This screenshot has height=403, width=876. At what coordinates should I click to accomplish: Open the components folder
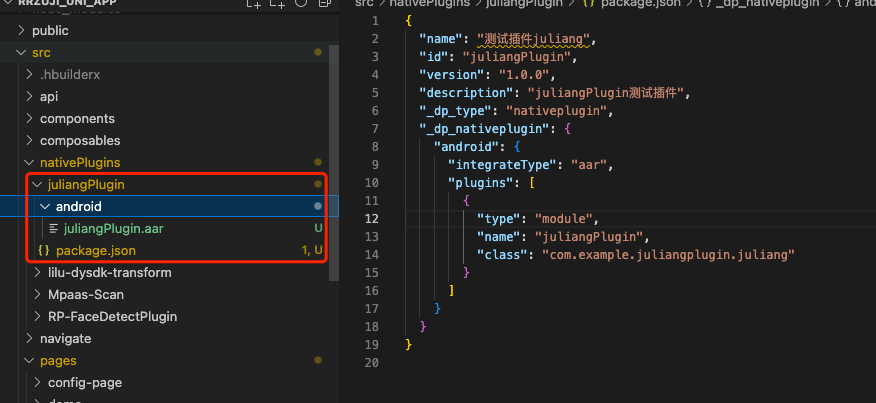[77, 118]
